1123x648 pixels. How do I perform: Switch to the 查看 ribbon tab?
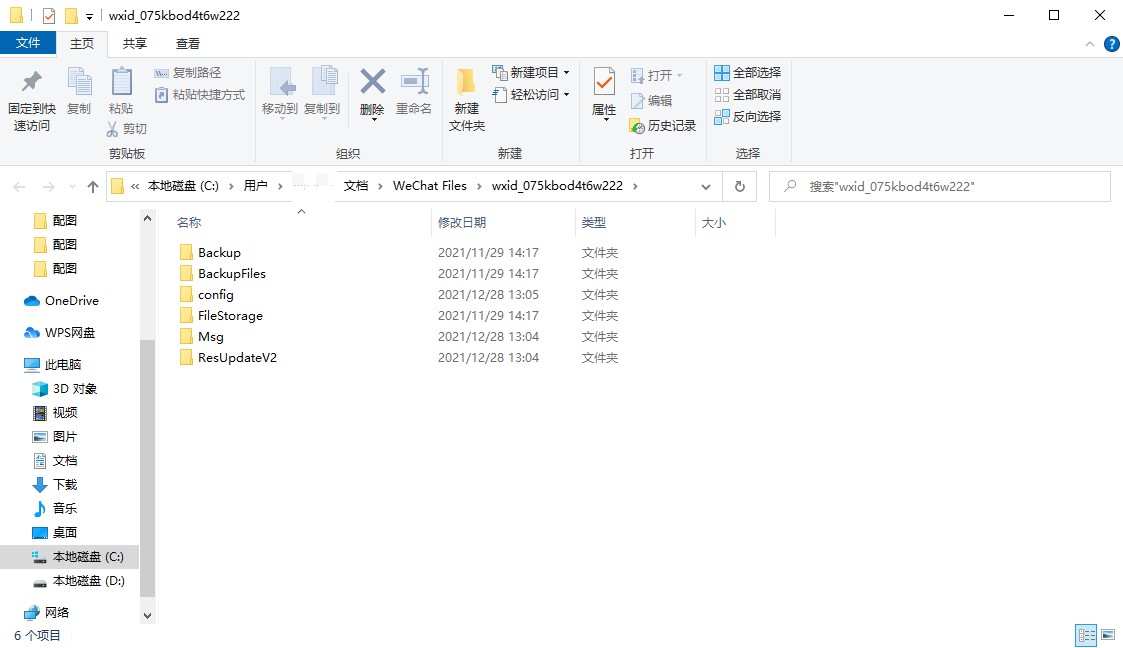[x=187, y=43]
